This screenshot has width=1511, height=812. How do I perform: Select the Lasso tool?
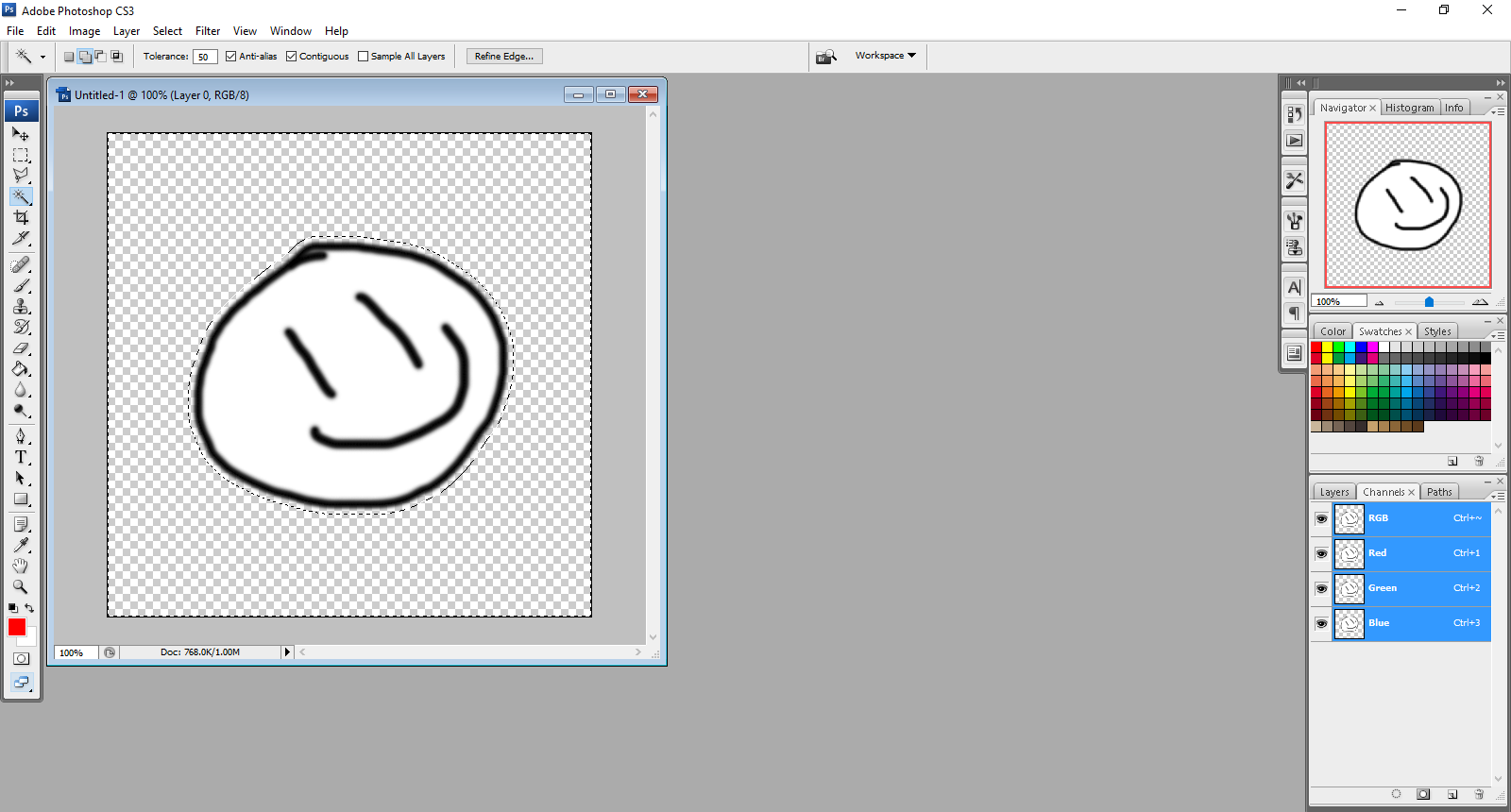coord(21,176)
